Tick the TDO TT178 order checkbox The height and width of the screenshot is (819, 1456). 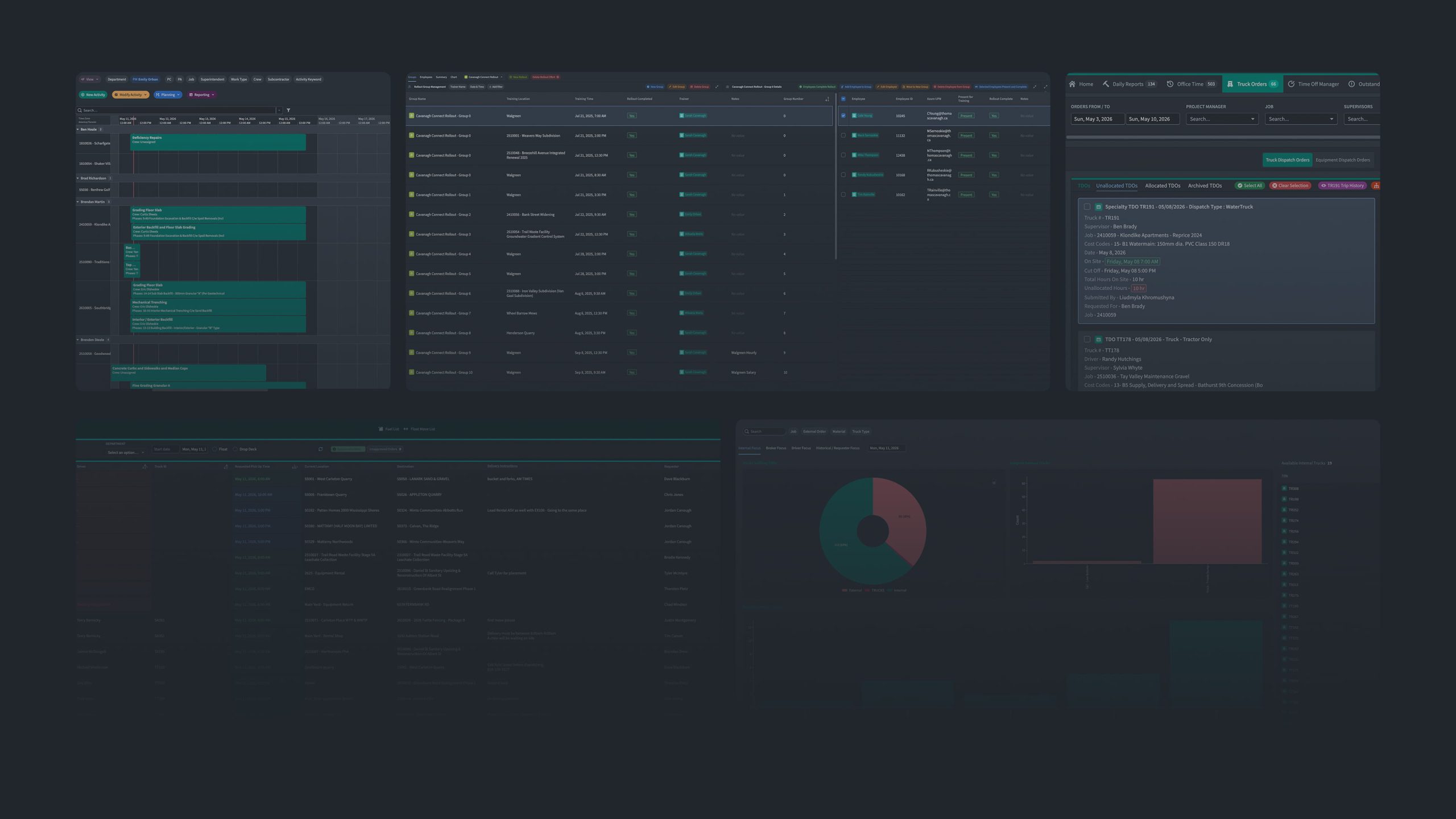coord(1087,340)
